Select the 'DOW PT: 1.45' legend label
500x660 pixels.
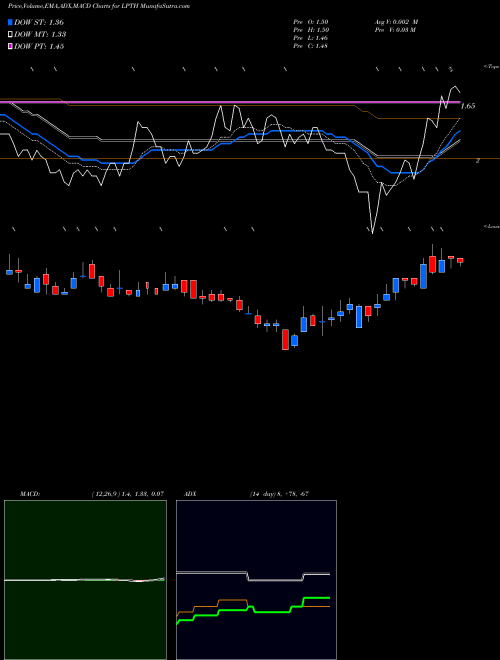(39, 47)
